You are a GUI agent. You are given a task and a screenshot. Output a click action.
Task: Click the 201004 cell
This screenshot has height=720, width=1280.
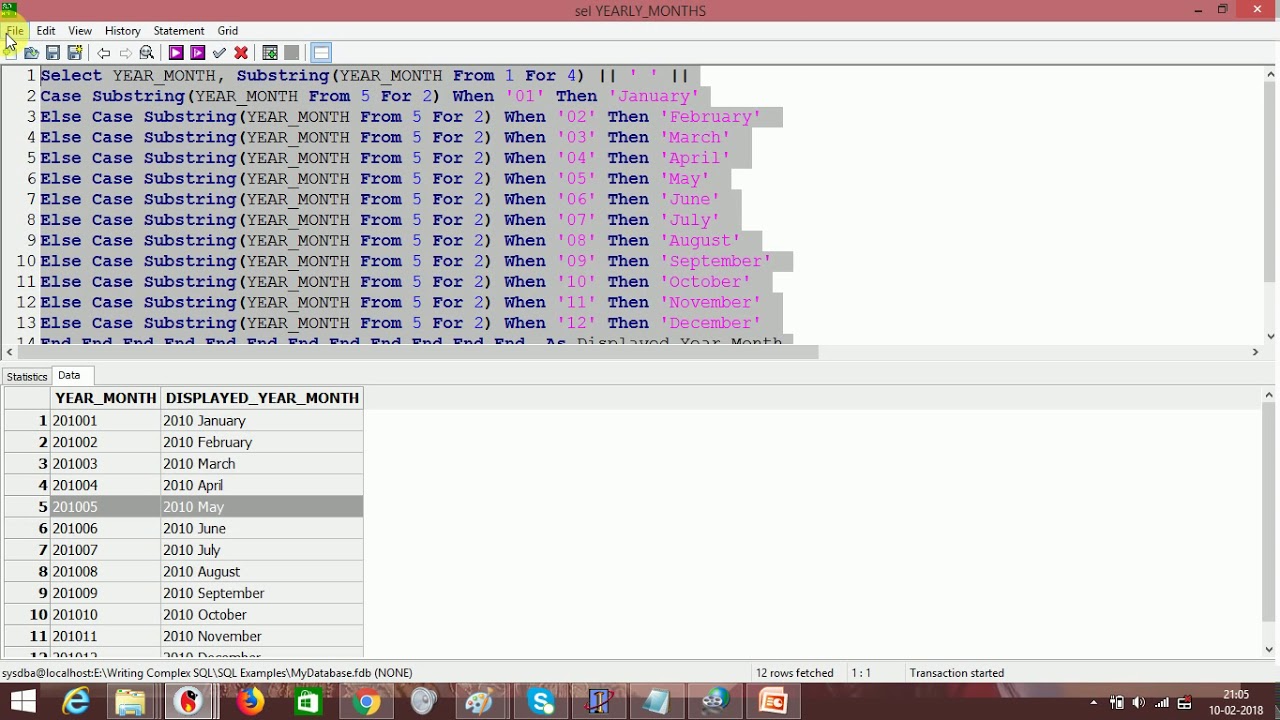[106, 485]
